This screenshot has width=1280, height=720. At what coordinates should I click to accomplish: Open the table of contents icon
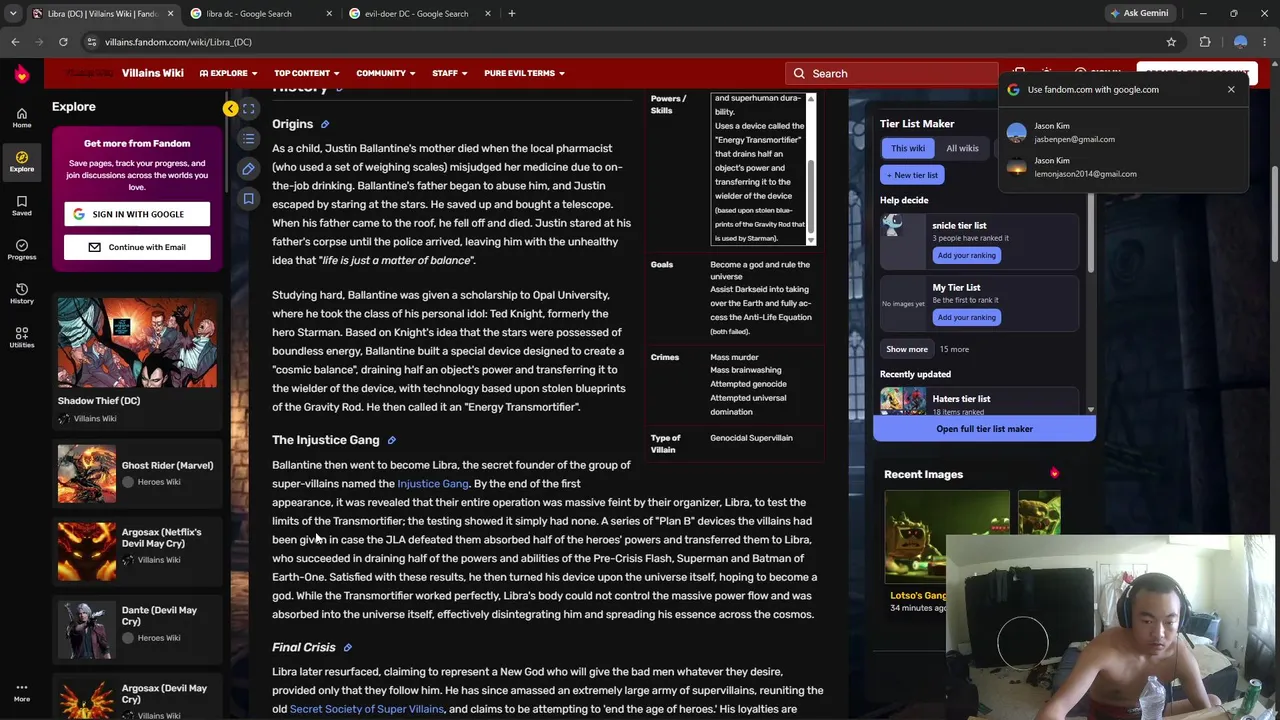[x=249, y=138]
